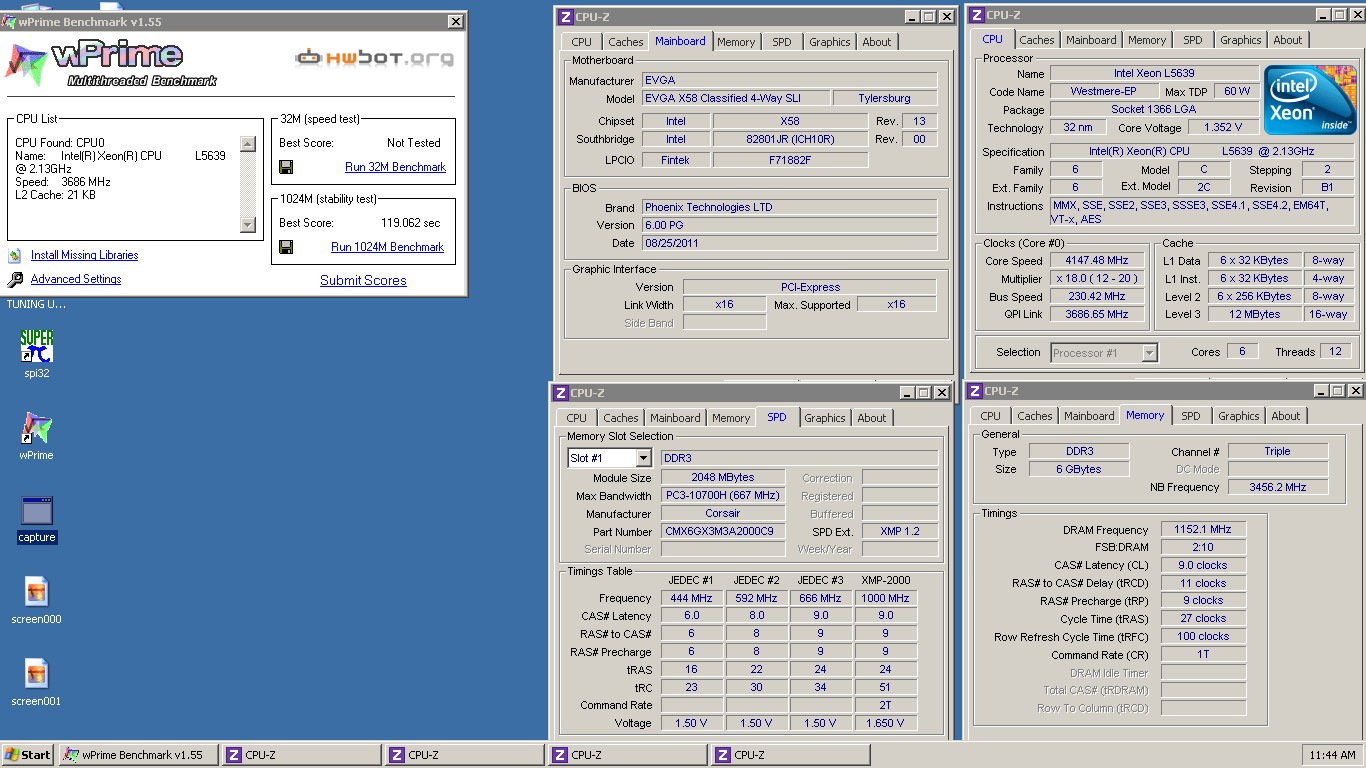The height and width of the screenshot is (768, 1366).
Task: Click the hwbot.org logo in wPrime
Action: coord(374,57)
